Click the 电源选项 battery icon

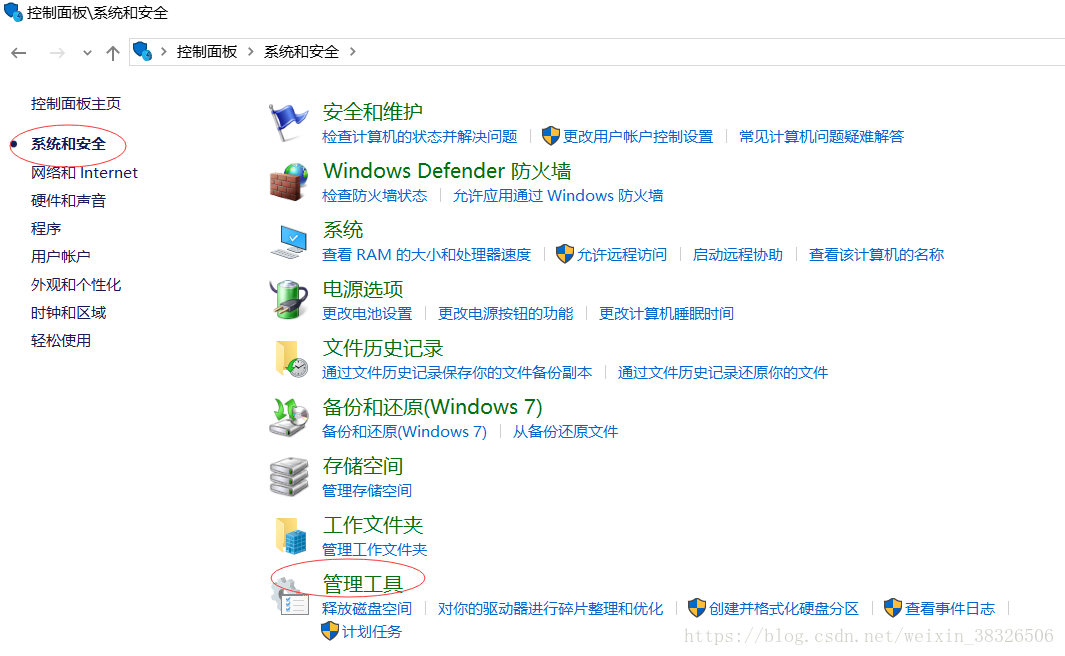(289, 299)
